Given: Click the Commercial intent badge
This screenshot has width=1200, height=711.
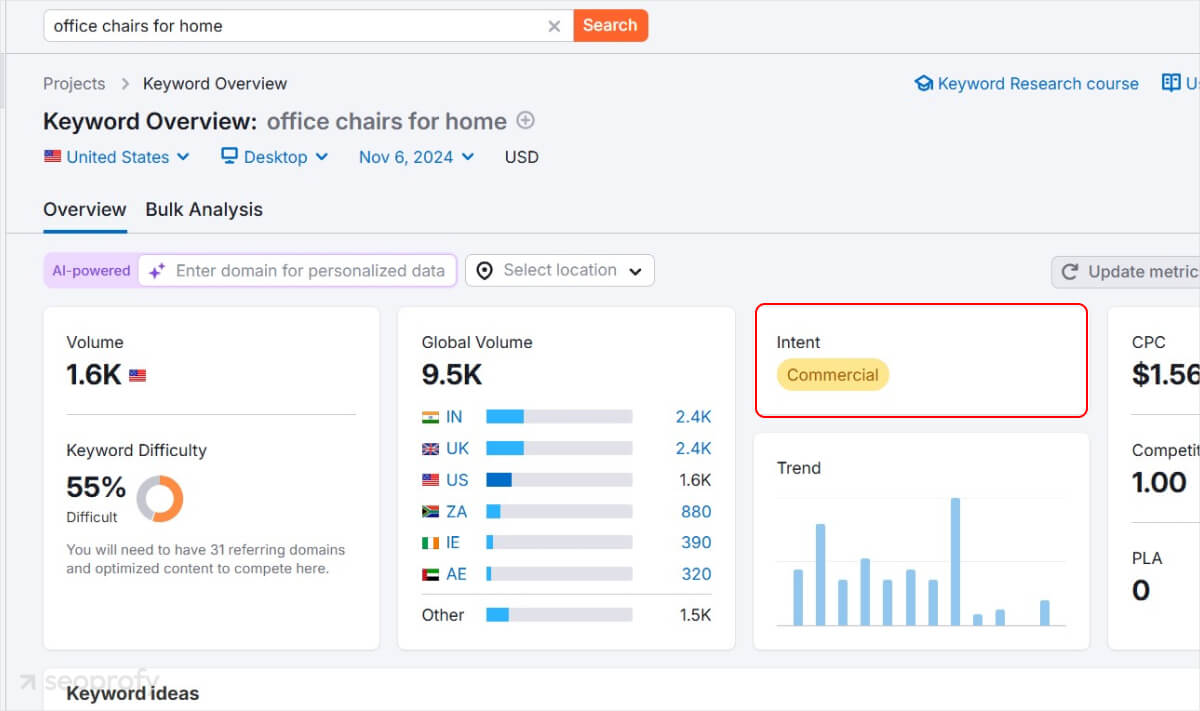Looking at the screenshot, I should coord(832,375).
